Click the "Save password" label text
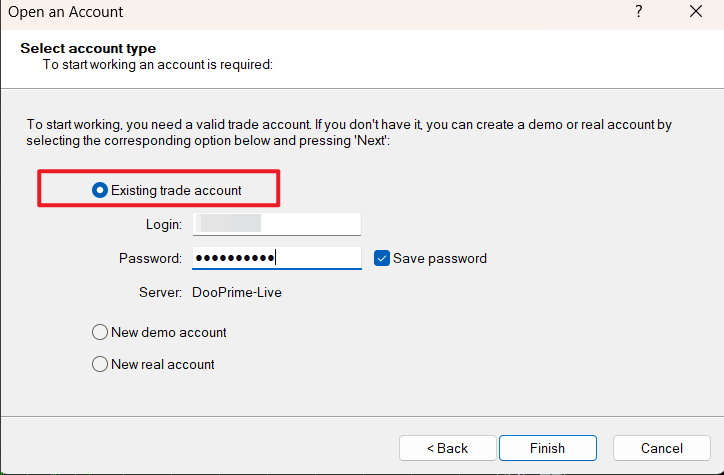 440,258
